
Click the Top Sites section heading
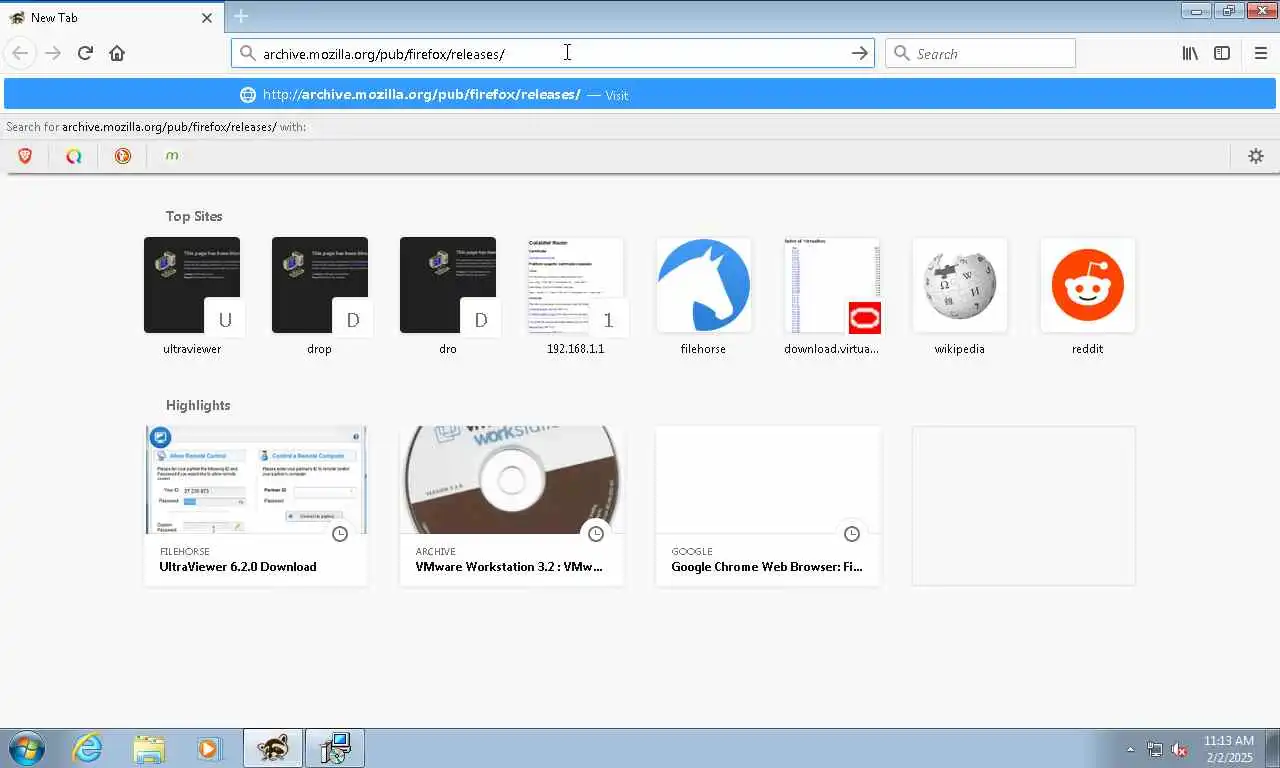194,216
